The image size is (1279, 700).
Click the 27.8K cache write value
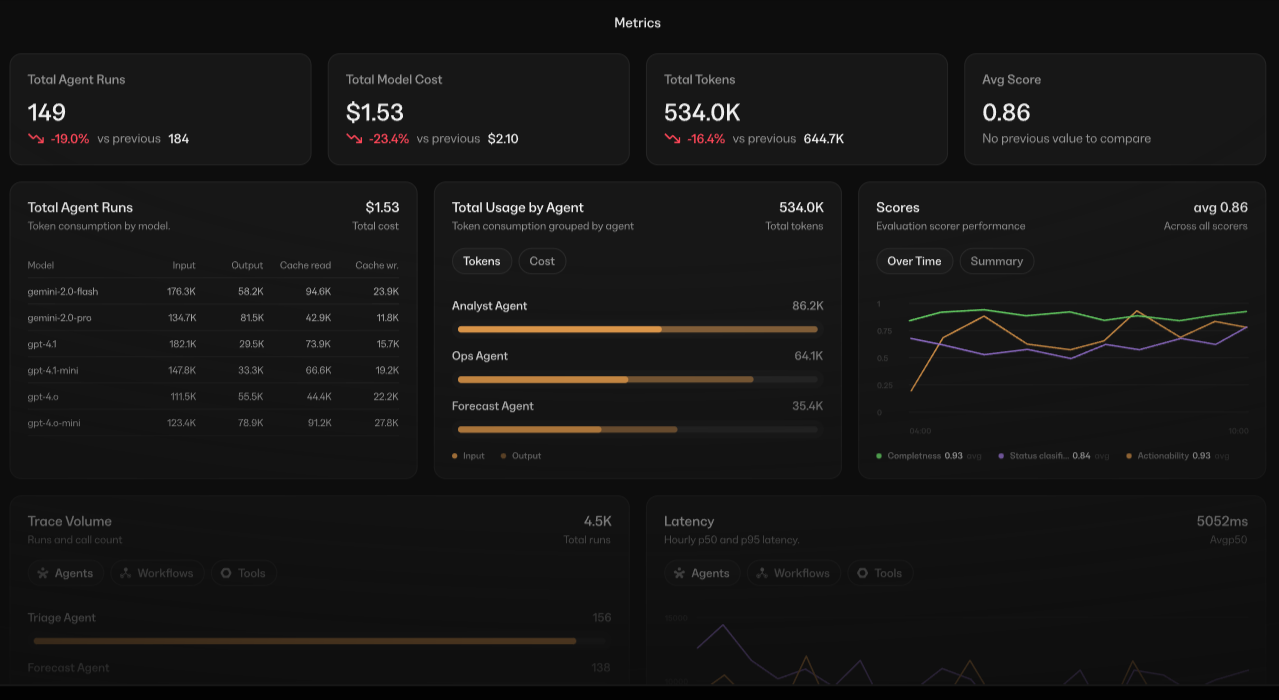tap(386, 423)
